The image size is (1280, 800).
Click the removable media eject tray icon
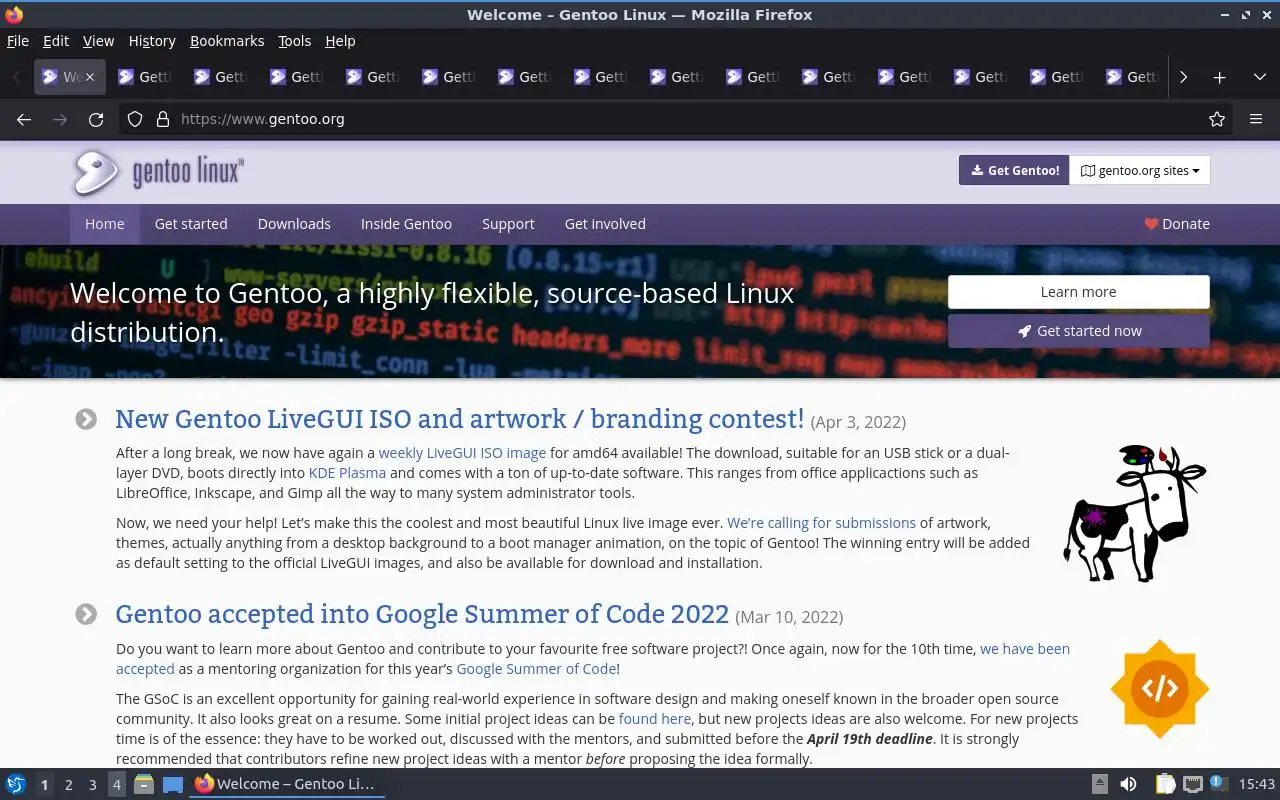pyautogui.click(x=1099, y=784)
